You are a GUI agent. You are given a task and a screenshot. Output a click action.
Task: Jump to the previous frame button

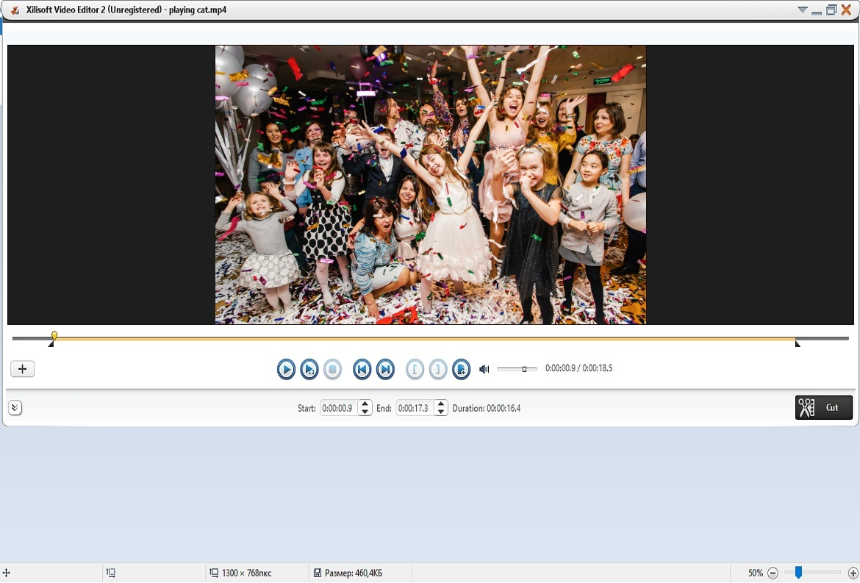[362, 369]
